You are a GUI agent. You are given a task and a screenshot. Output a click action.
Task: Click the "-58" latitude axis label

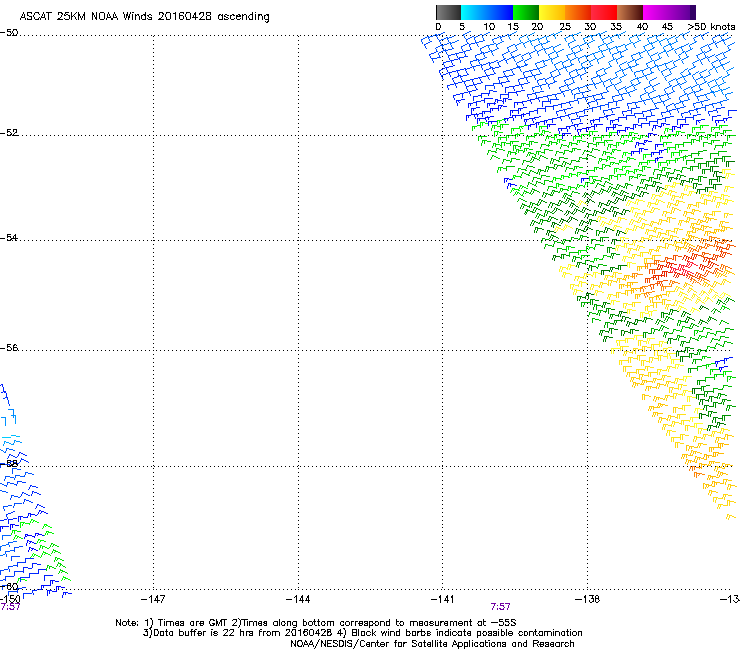[x=9, y=464]
